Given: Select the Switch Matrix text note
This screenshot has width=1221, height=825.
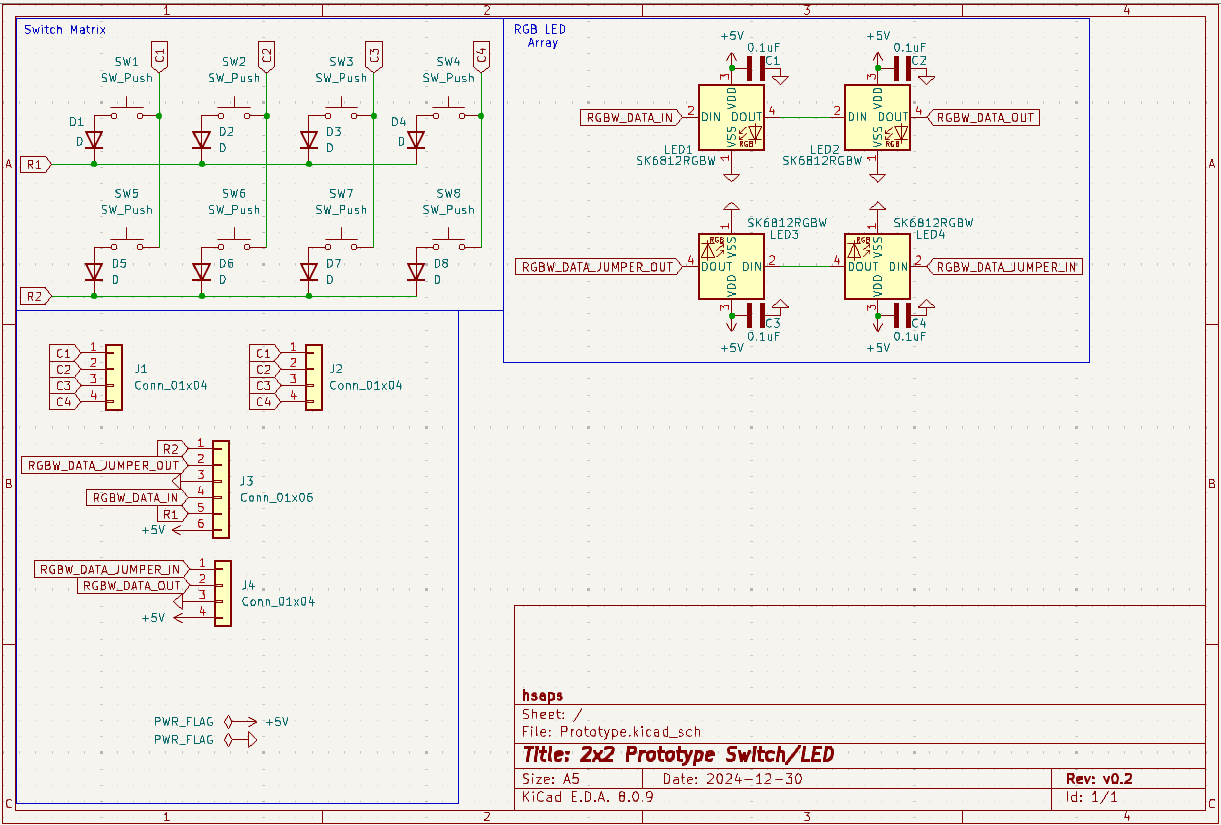Looking at the screenshot, I should click(65, 30).
